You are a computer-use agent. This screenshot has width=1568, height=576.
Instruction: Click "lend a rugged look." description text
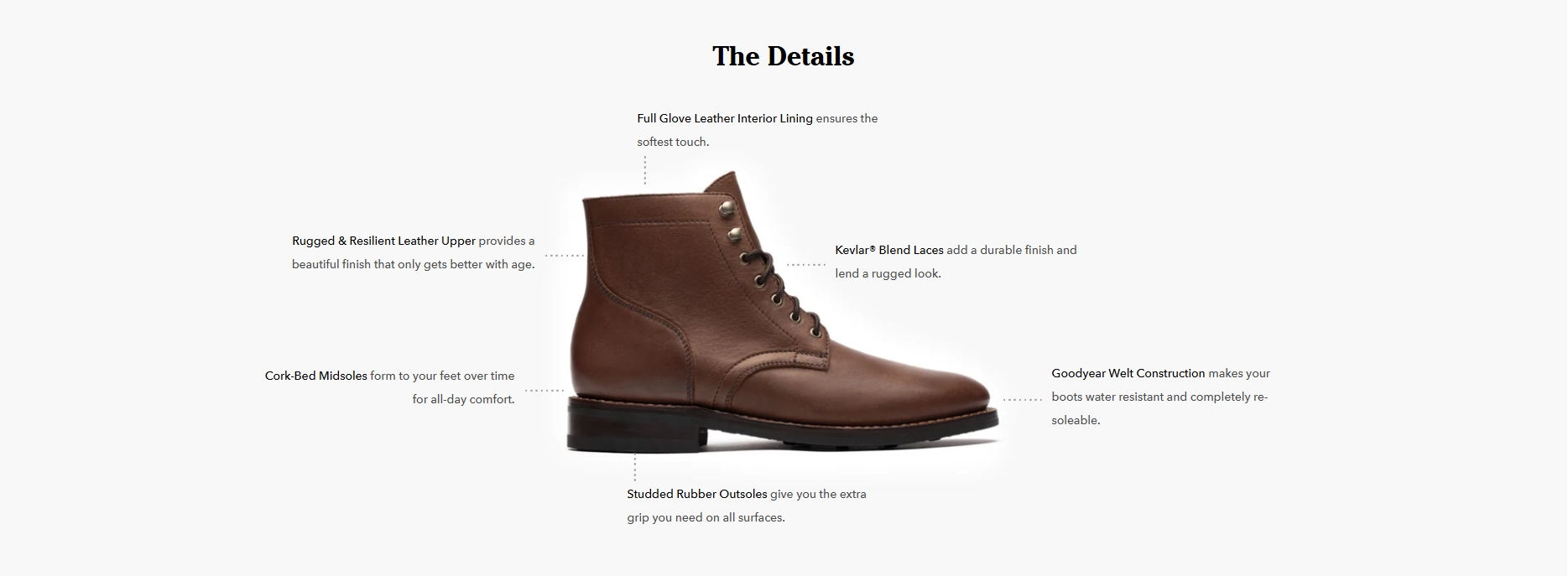click(x=888, y=273)
